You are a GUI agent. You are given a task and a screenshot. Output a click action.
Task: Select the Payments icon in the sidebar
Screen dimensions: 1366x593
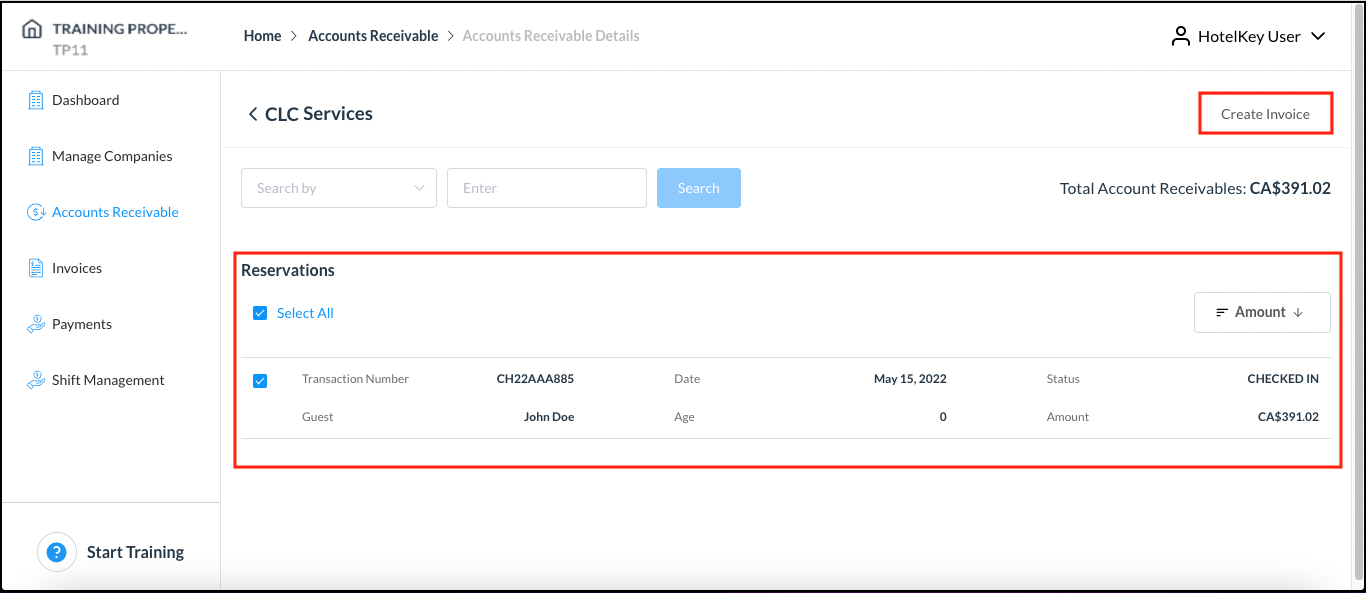pyautogui.click(x=37, y=323)
